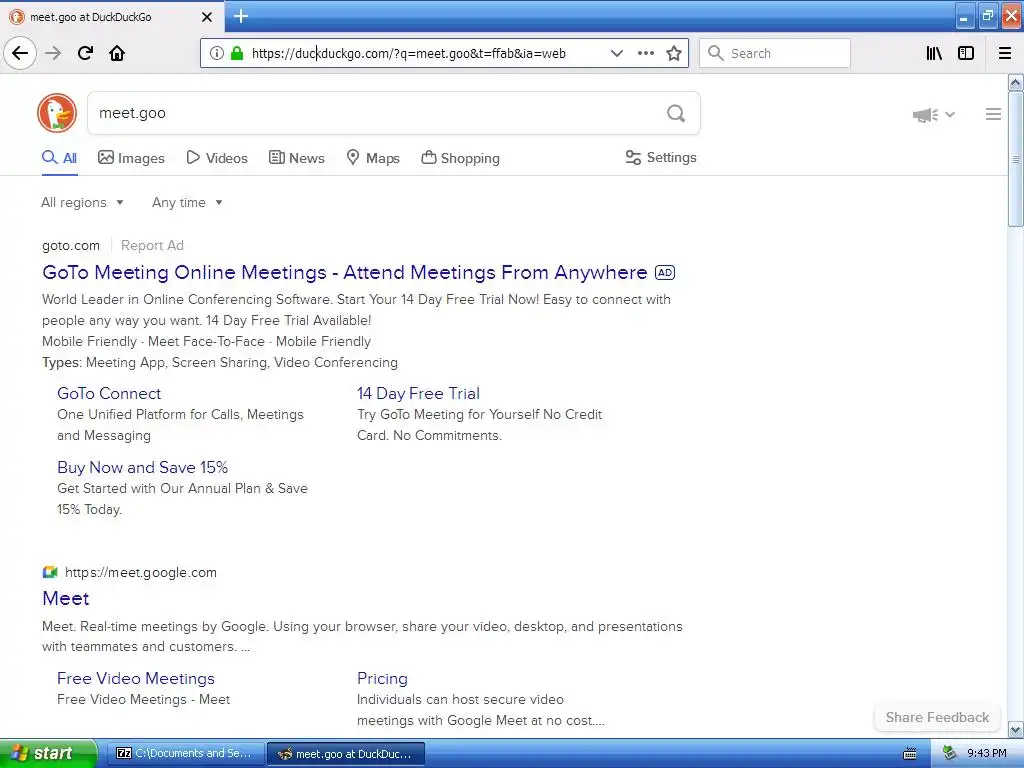Open the Firefox home page

[x=117, y=53]
